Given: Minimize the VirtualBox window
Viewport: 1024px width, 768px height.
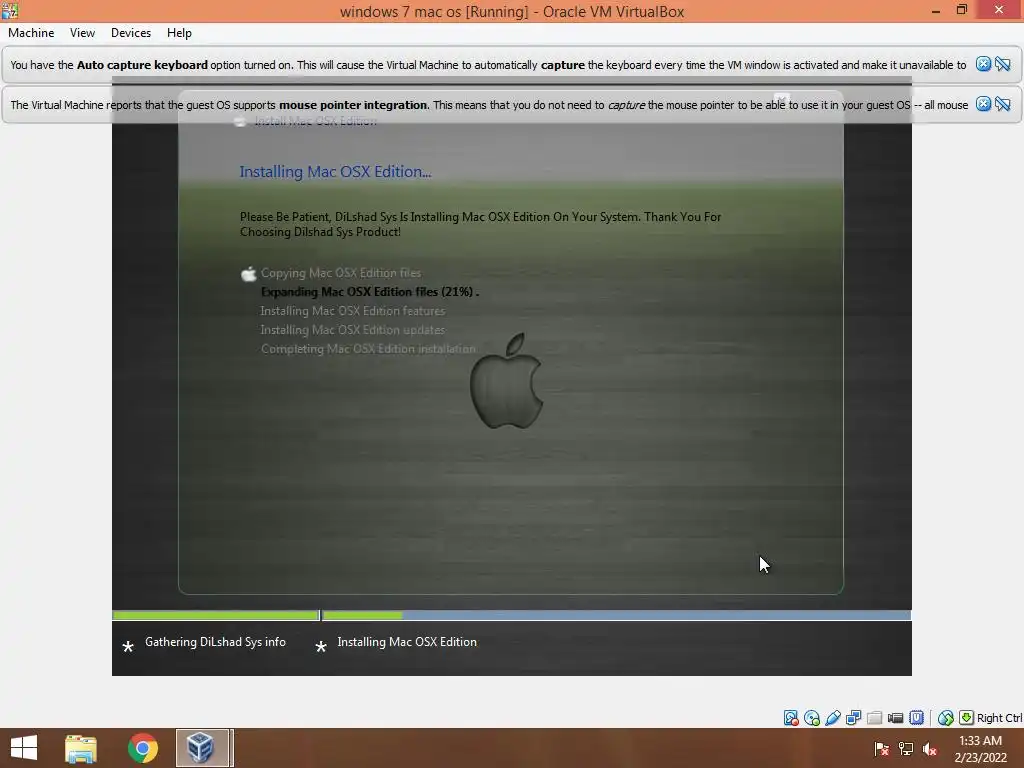Looking at the screenshot, I should (x=936, y=10).
